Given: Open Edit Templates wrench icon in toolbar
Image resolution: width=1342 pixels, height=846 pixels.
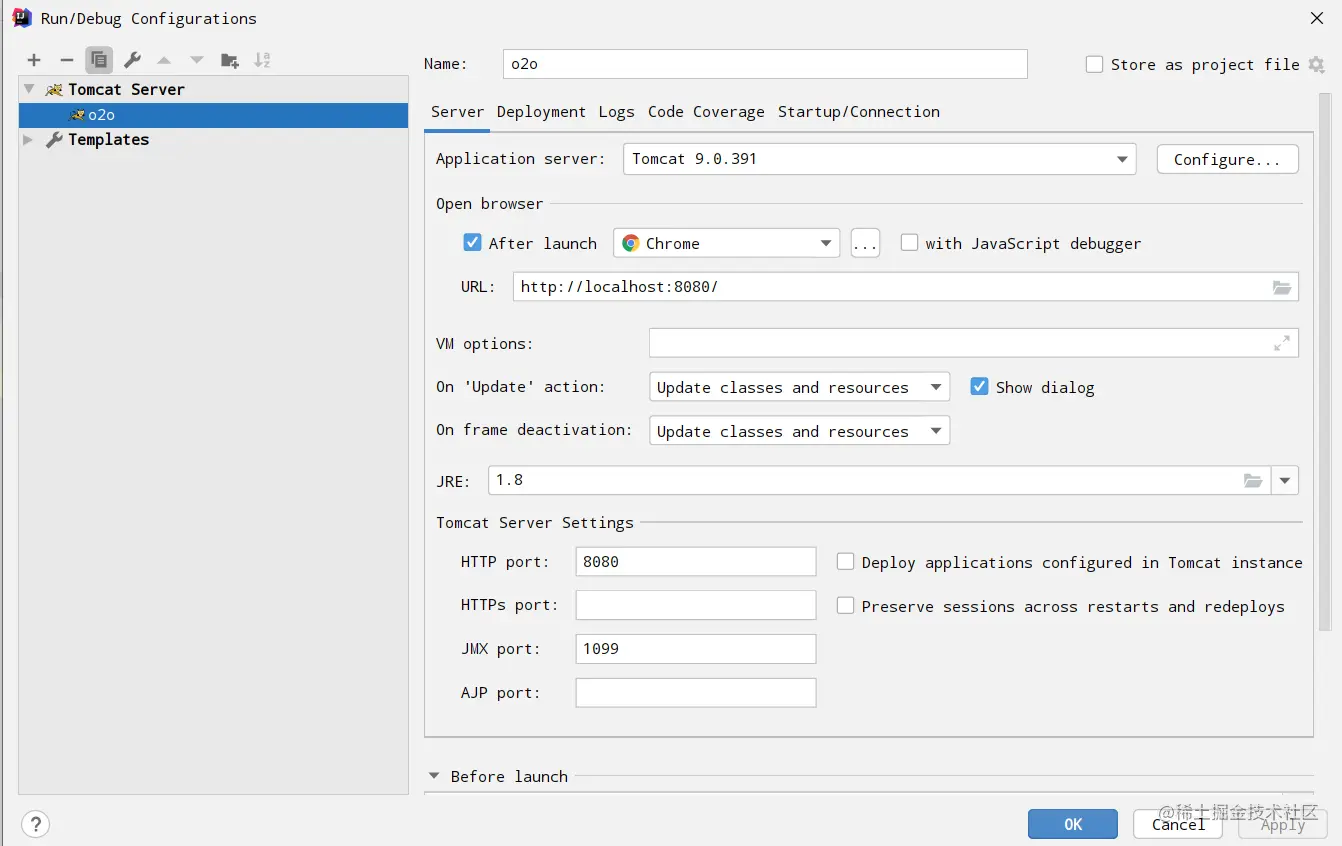Looking at the screenshot, I should click(132, 60).
